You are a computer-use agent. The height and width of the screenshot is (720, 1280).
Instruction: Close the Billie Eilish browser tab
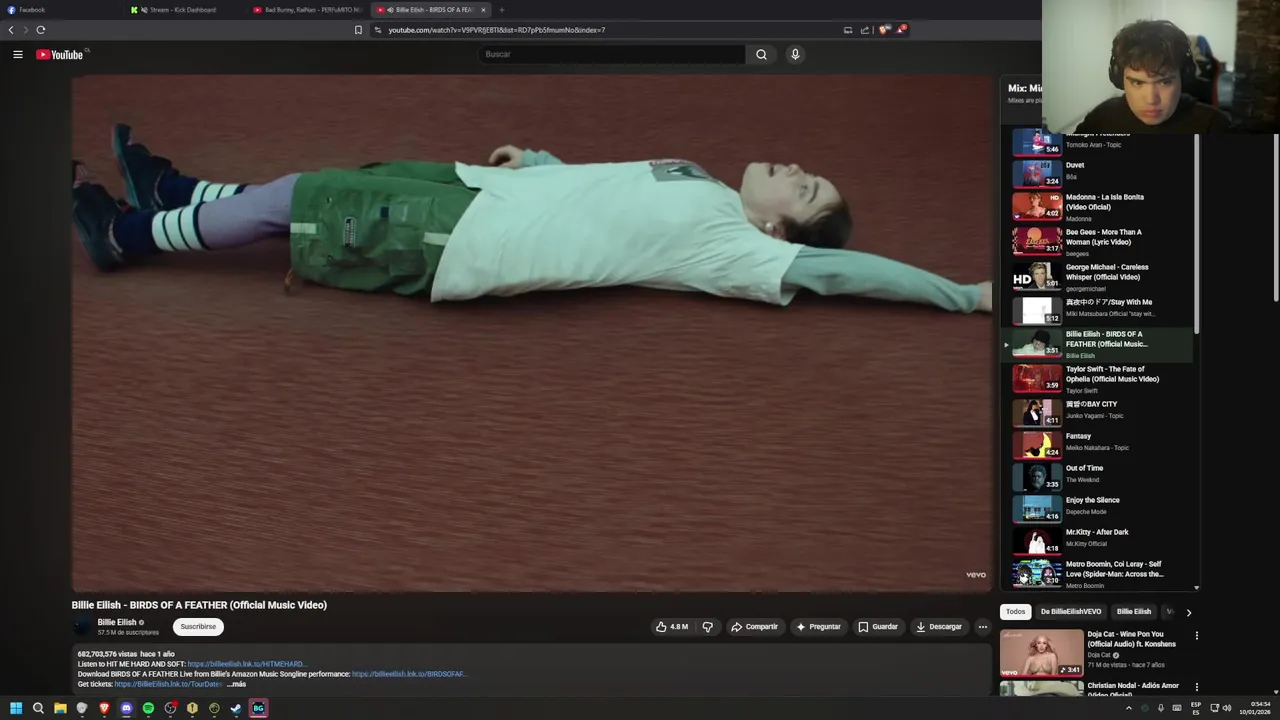click(483, 10)
